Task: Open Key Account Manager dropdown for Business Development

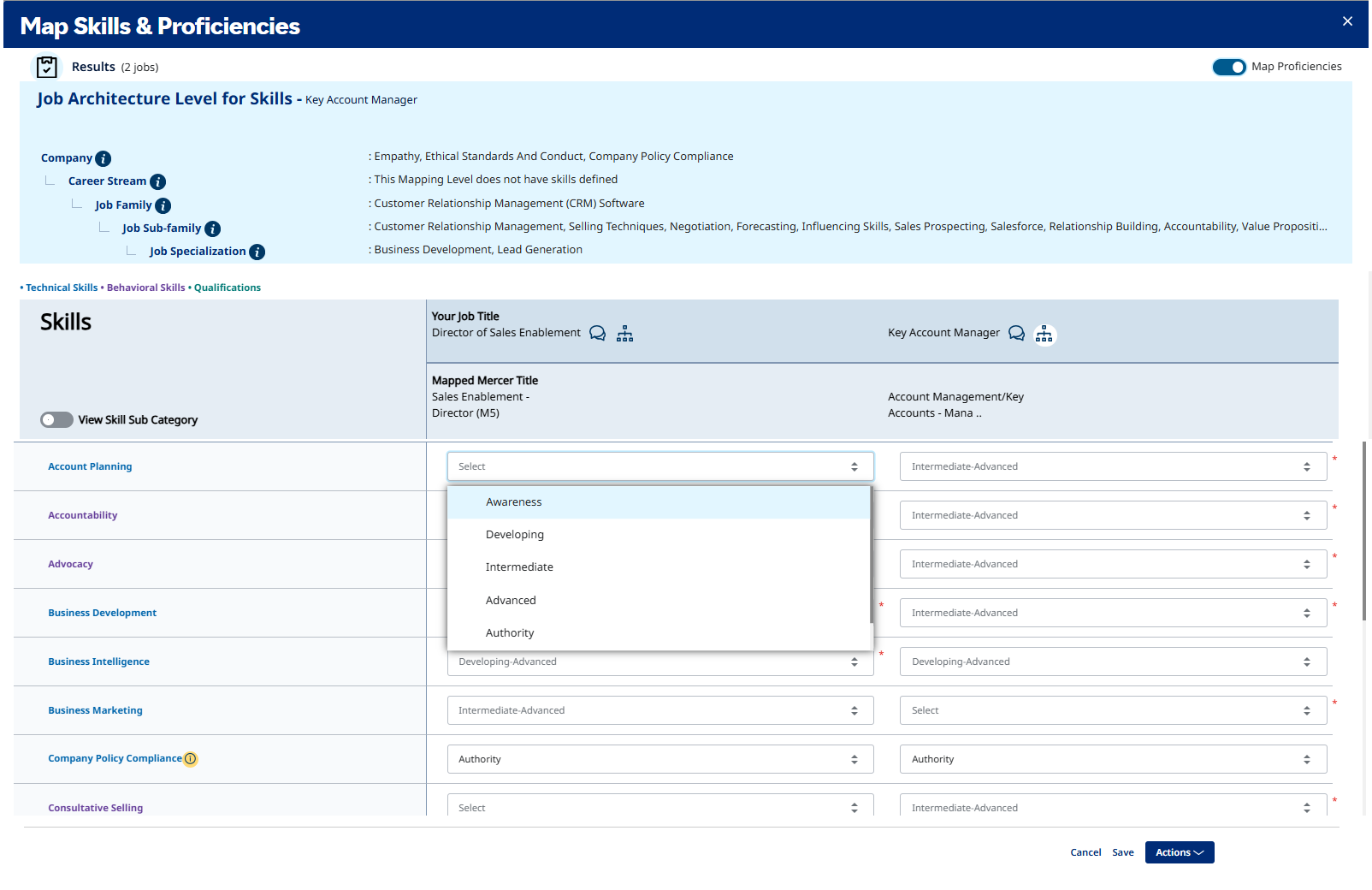Action: [x=1113, y=613]
